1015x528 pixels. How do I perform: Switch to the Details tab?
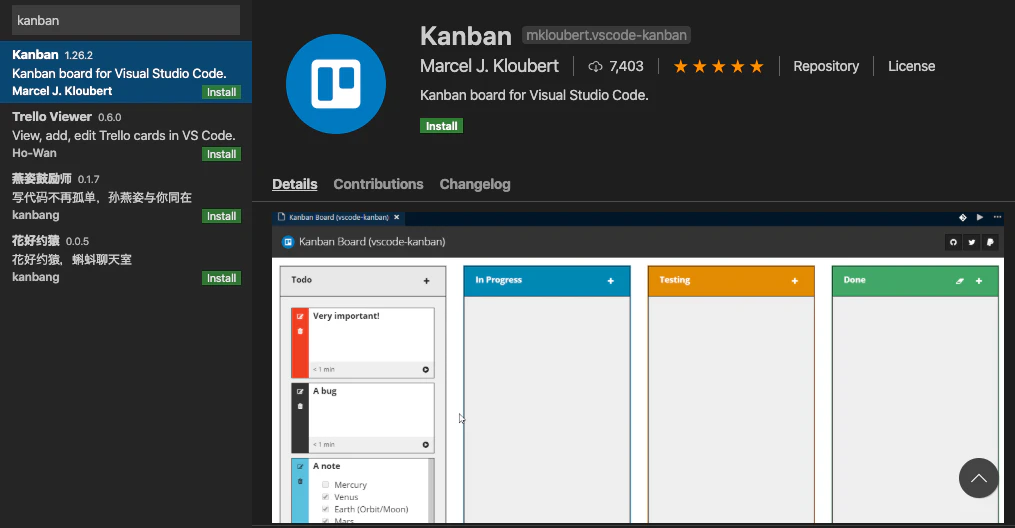[295, 184]
